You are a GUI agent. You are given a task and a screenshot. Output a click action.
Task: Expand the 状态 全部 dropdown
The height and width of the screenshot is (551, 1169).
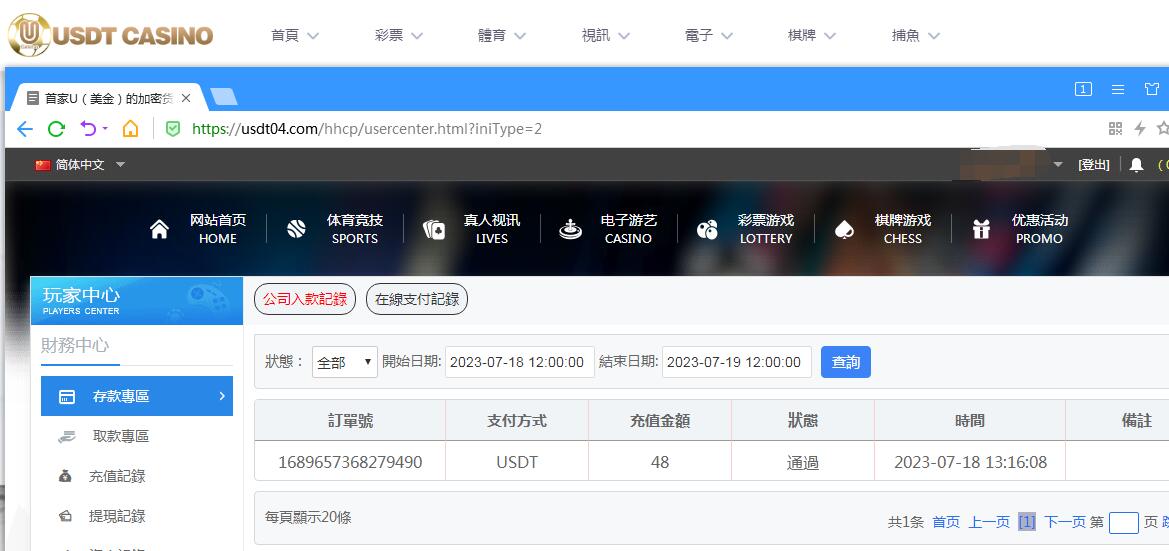(x=344, y=363)
